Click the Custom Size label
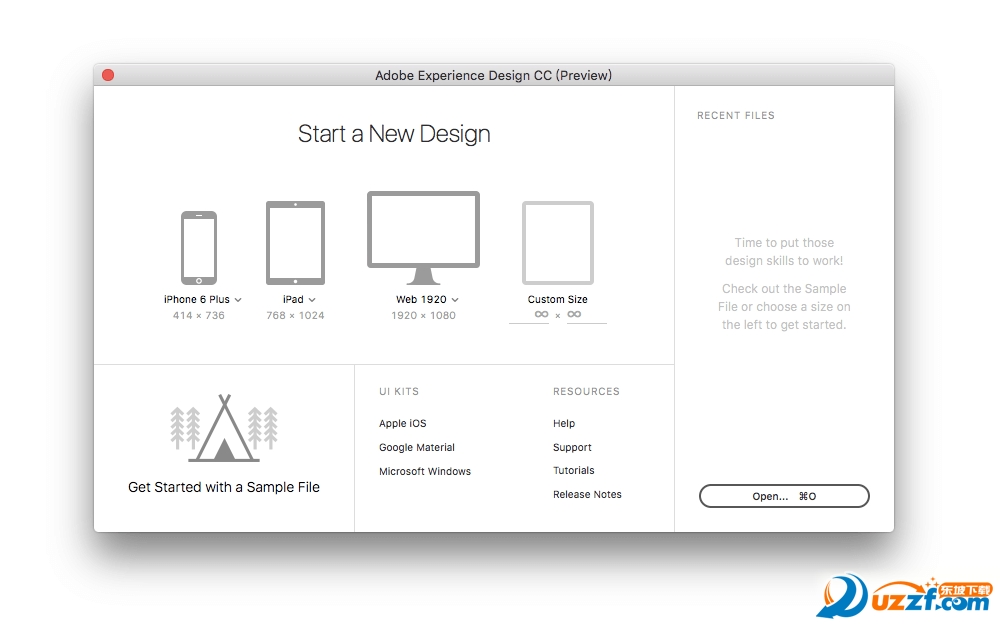 tap(557, 299)
